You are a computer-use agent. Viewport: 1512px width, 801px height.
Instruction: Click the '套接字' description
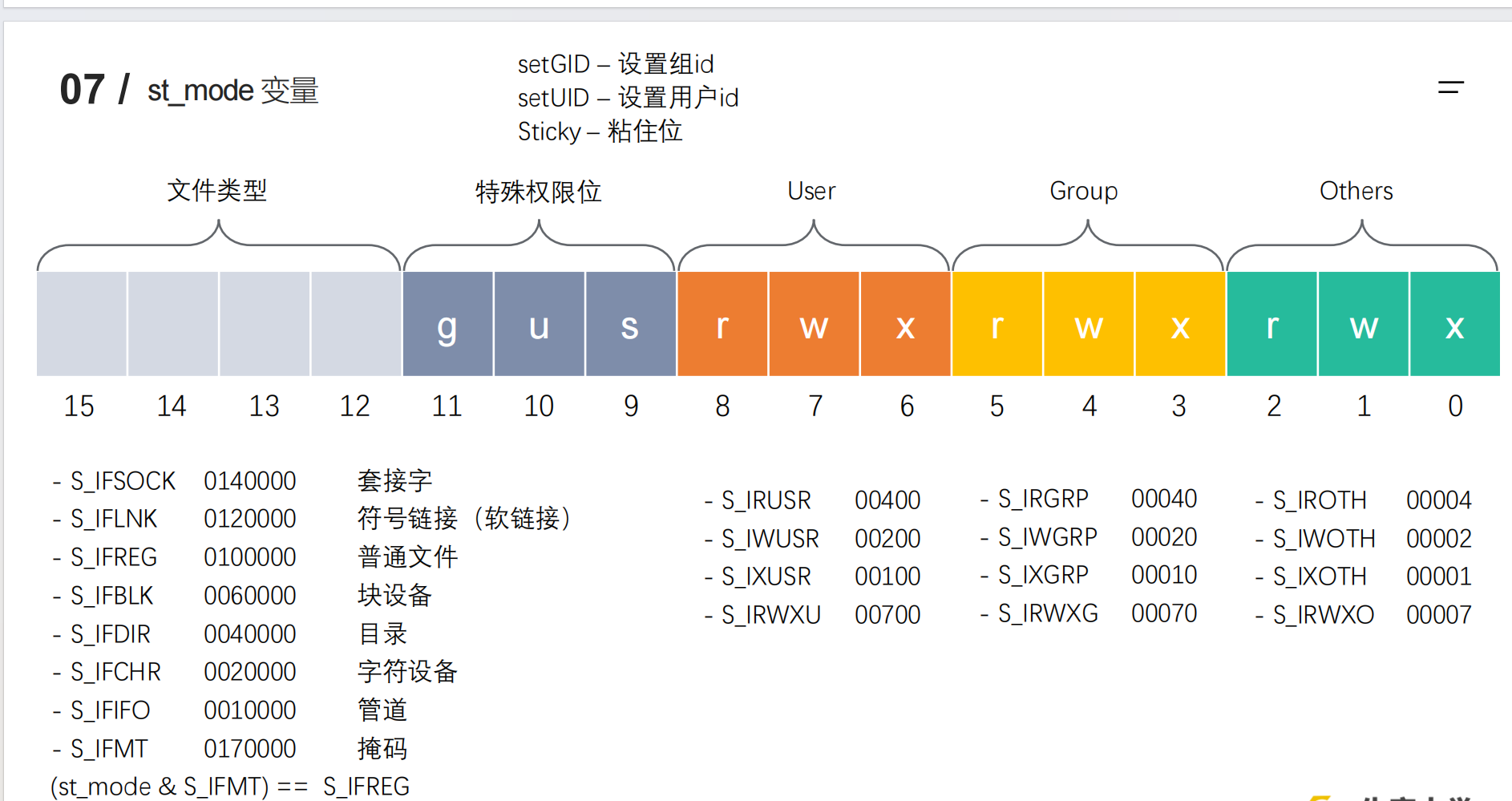pyautogui.click(x=395, y=481)
